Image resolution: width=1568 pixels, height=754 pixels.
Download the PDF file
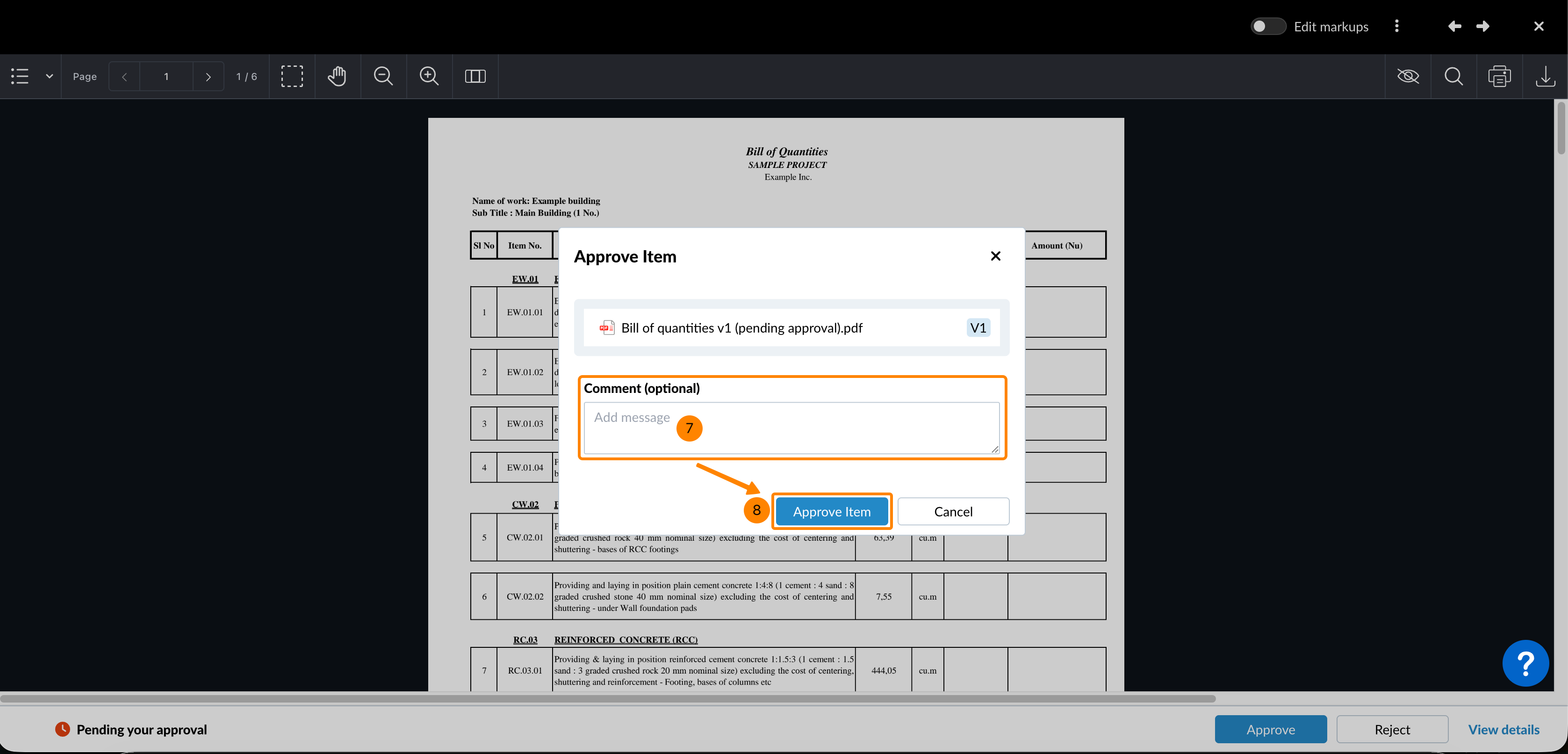[x=1545, y=76]
